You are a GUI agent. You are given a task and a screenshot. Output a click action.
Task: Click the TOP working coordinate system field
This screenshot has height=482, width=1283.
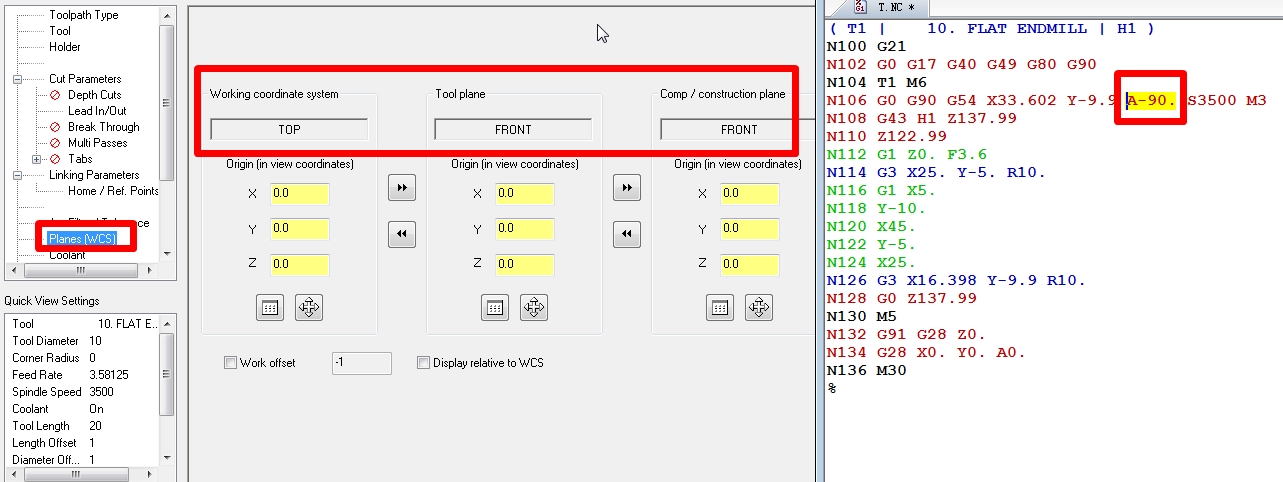coord(289,129)
